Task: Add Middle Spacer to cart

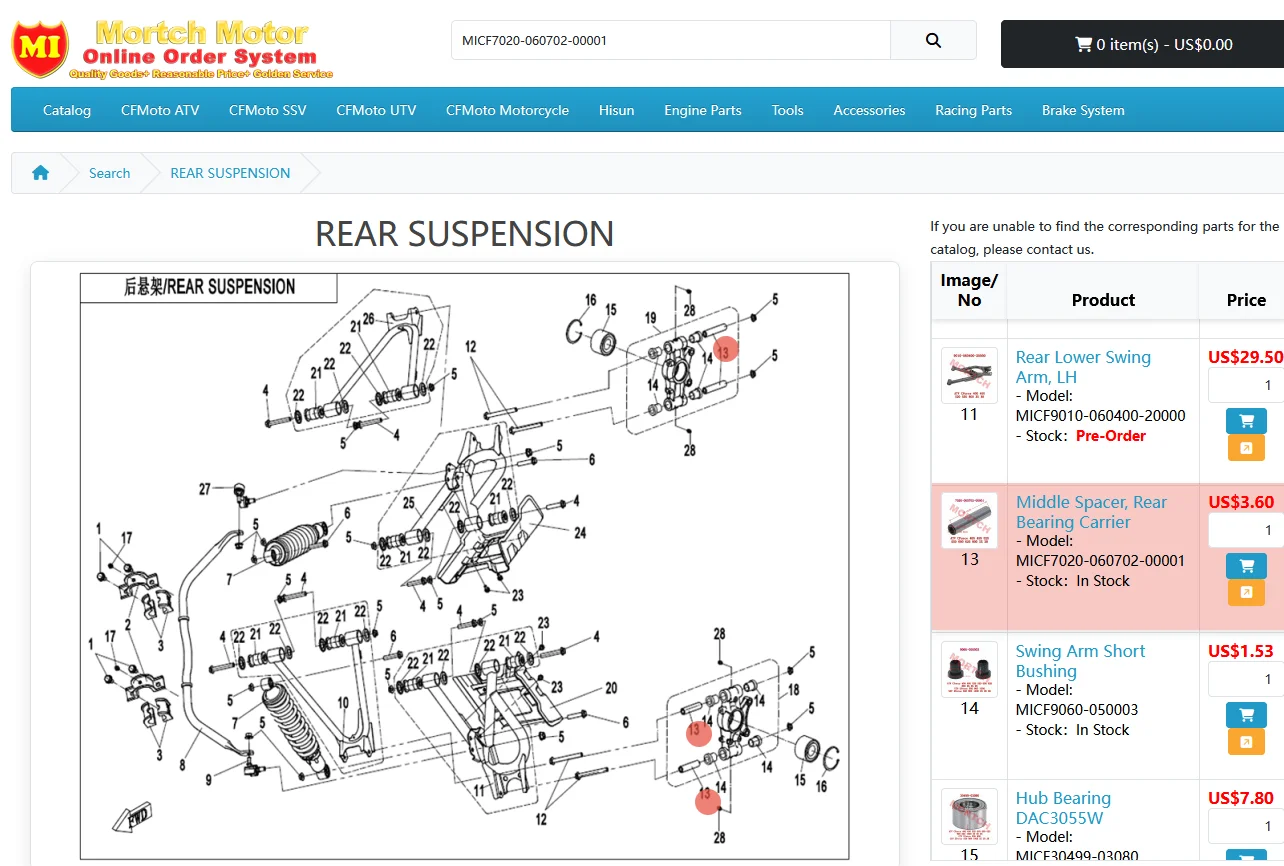Action: (x=1246, y=566)
